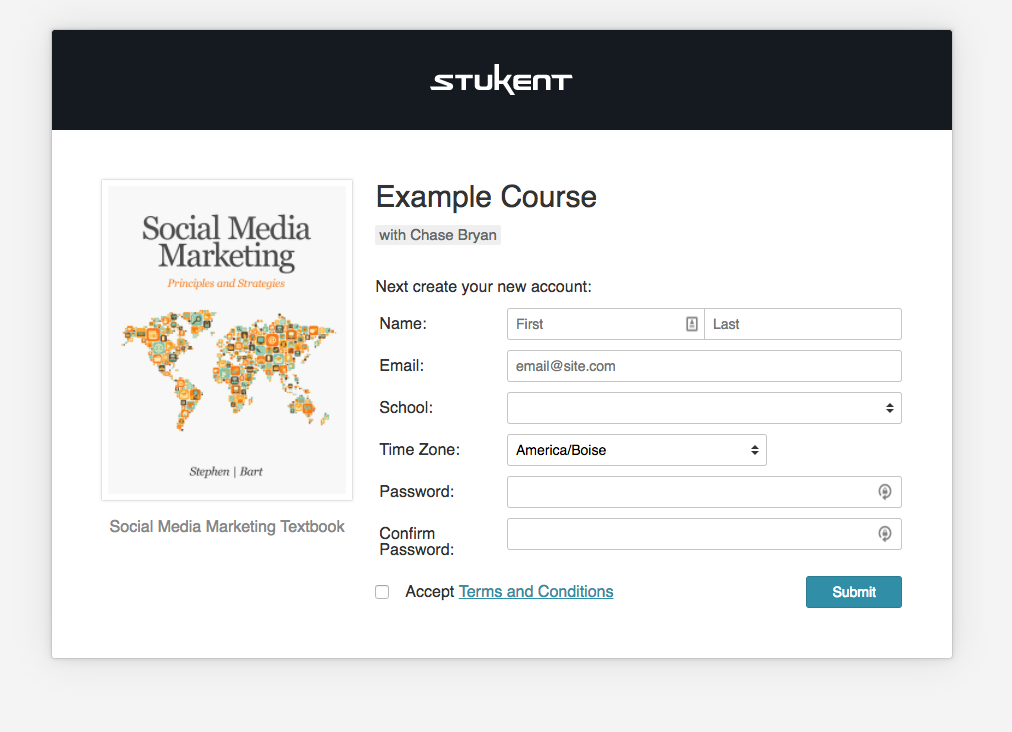
Task: Click the "Email:" field label
Action: 402,366
